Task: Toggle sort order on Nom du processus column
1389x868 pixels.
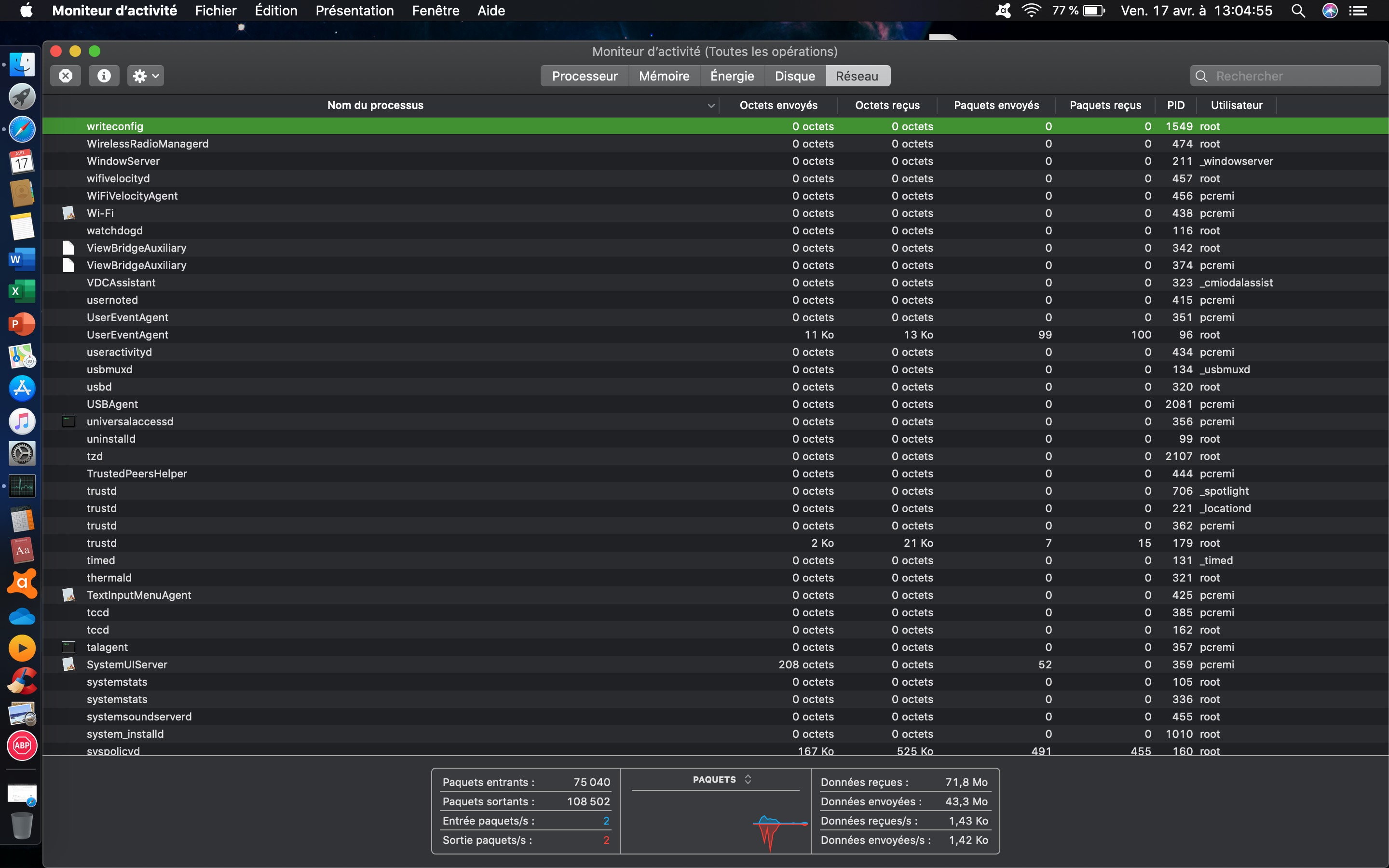Action: click(375, 105)
